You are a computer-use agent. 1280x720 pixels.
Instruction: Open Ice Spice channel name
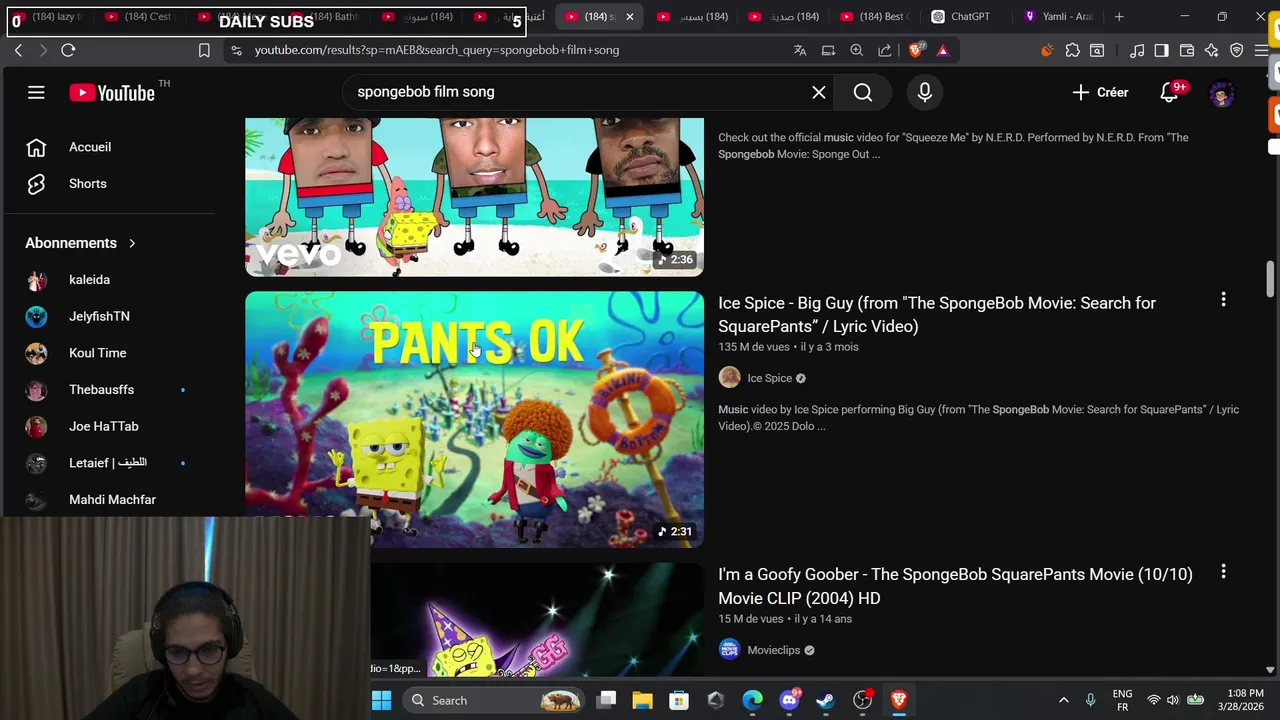coord(769,378)
